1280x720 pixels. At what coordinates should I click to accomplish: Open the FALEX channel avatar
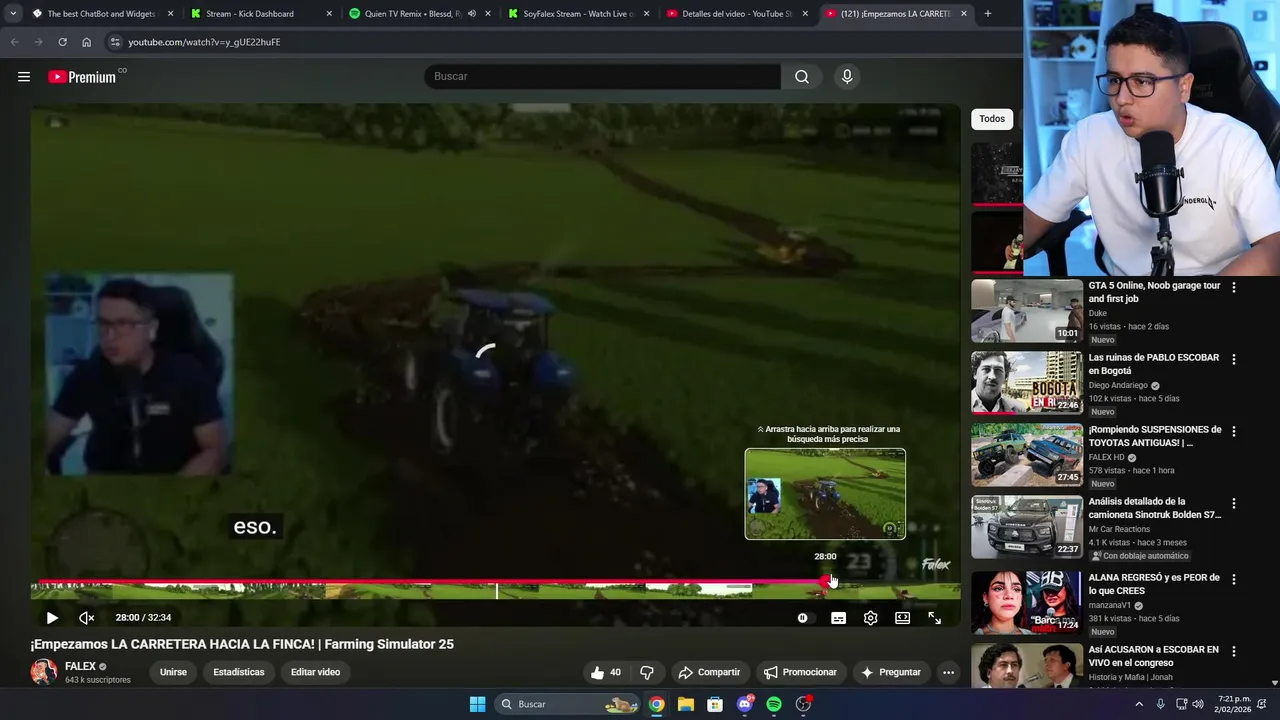pos(44,671)
